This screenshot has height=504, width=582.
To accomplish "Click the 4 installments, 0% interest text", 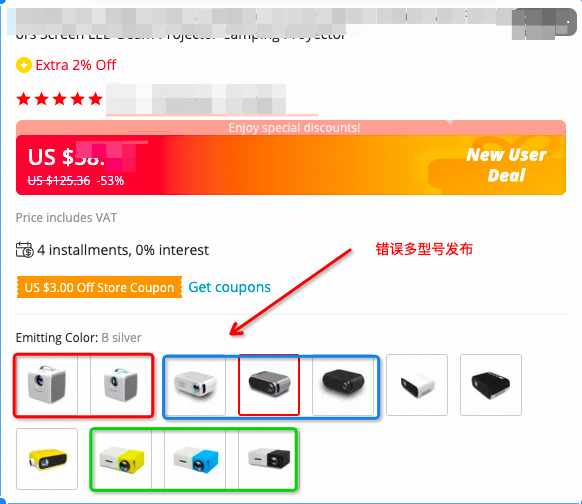I will pos(123,250).
